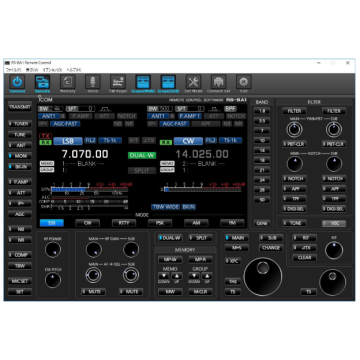
Task: Open the Voice microphone icon
Action: click(93, 82)
